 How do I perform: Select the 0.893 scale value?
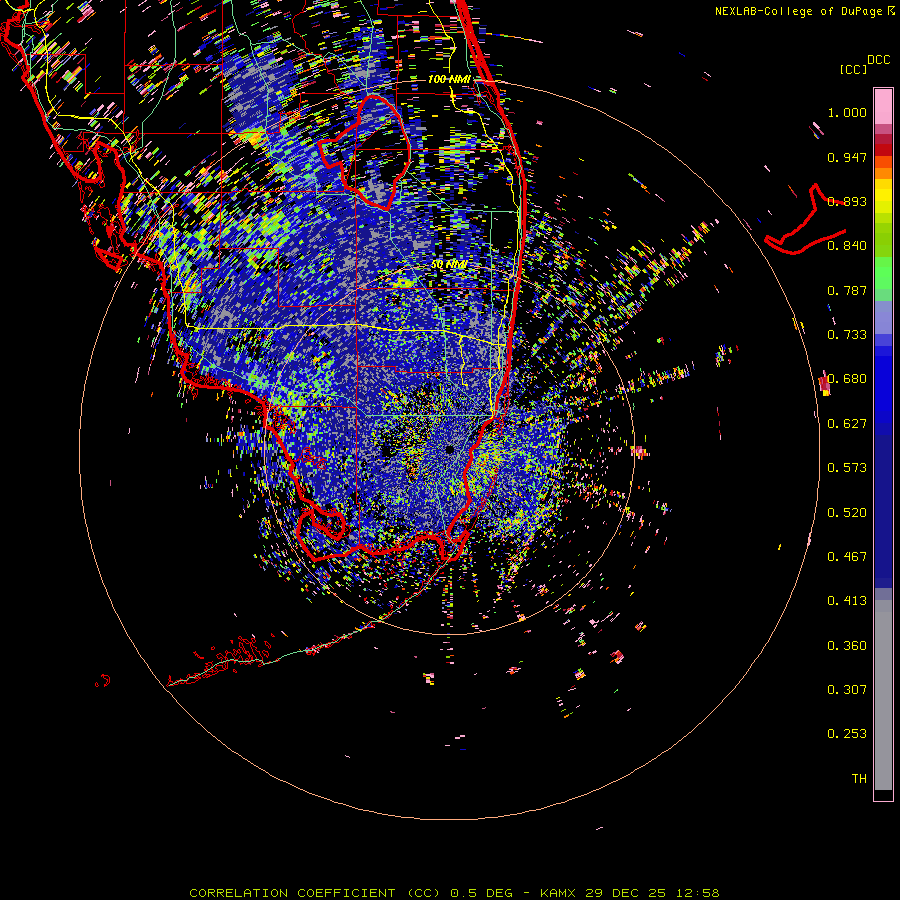click(x=847, y=201)
